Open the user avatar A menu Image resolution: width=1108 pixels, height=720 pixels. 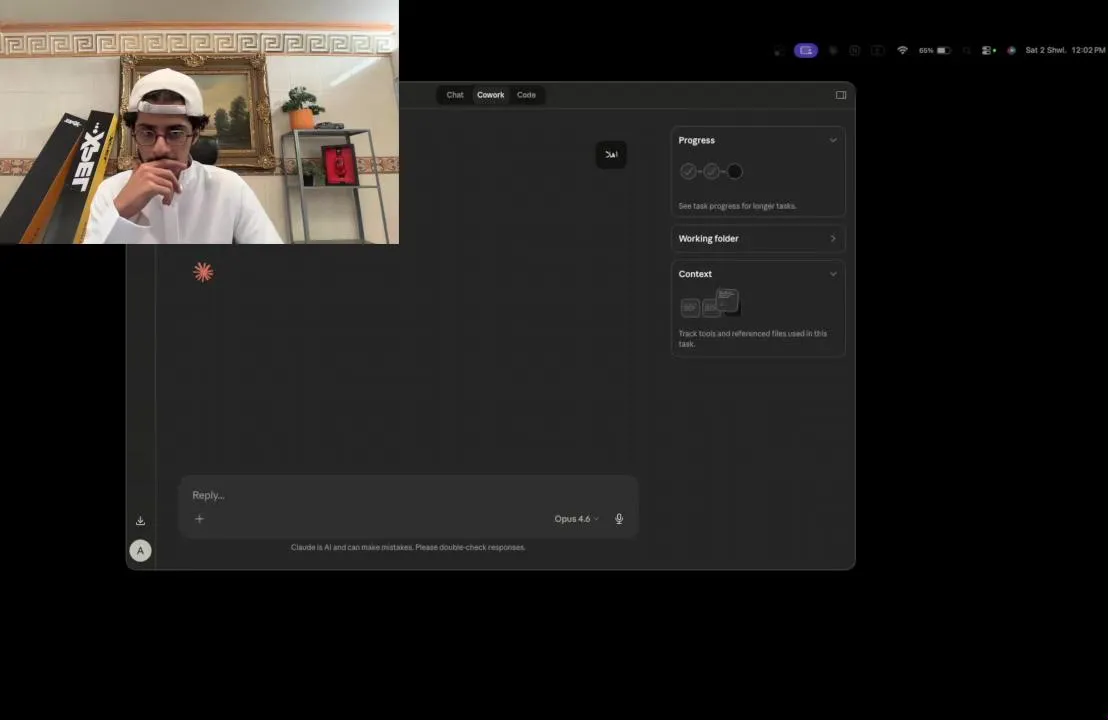point(140,550)
